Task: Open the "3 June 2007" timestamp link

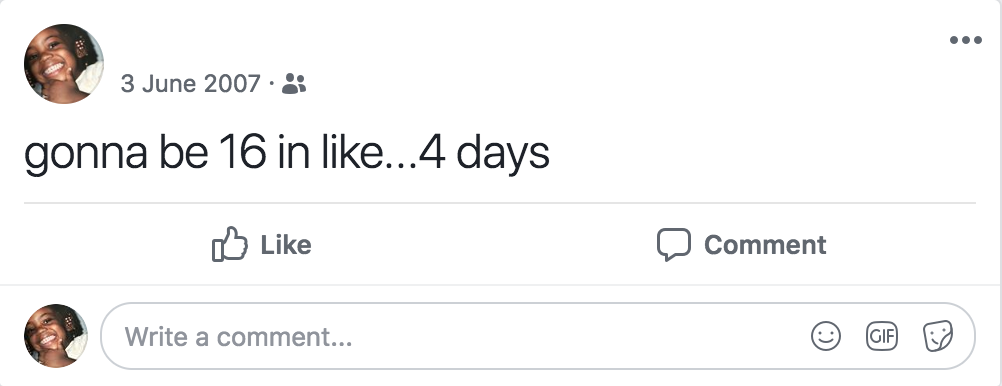Action: coord(190,84)
